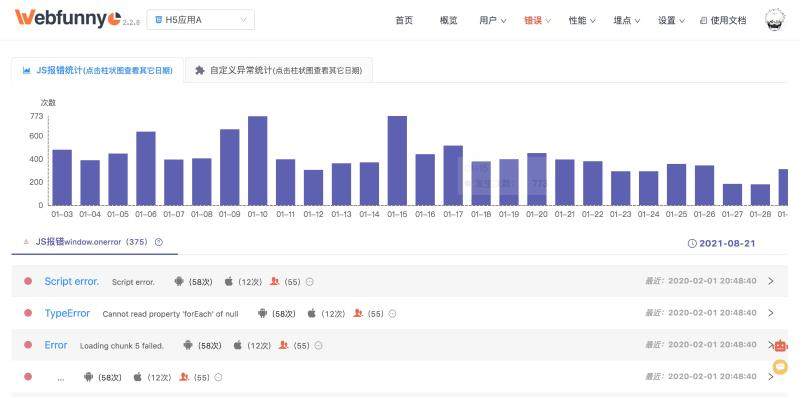Click 'Loading chunk 5 failed.' text

click(122, 345)
